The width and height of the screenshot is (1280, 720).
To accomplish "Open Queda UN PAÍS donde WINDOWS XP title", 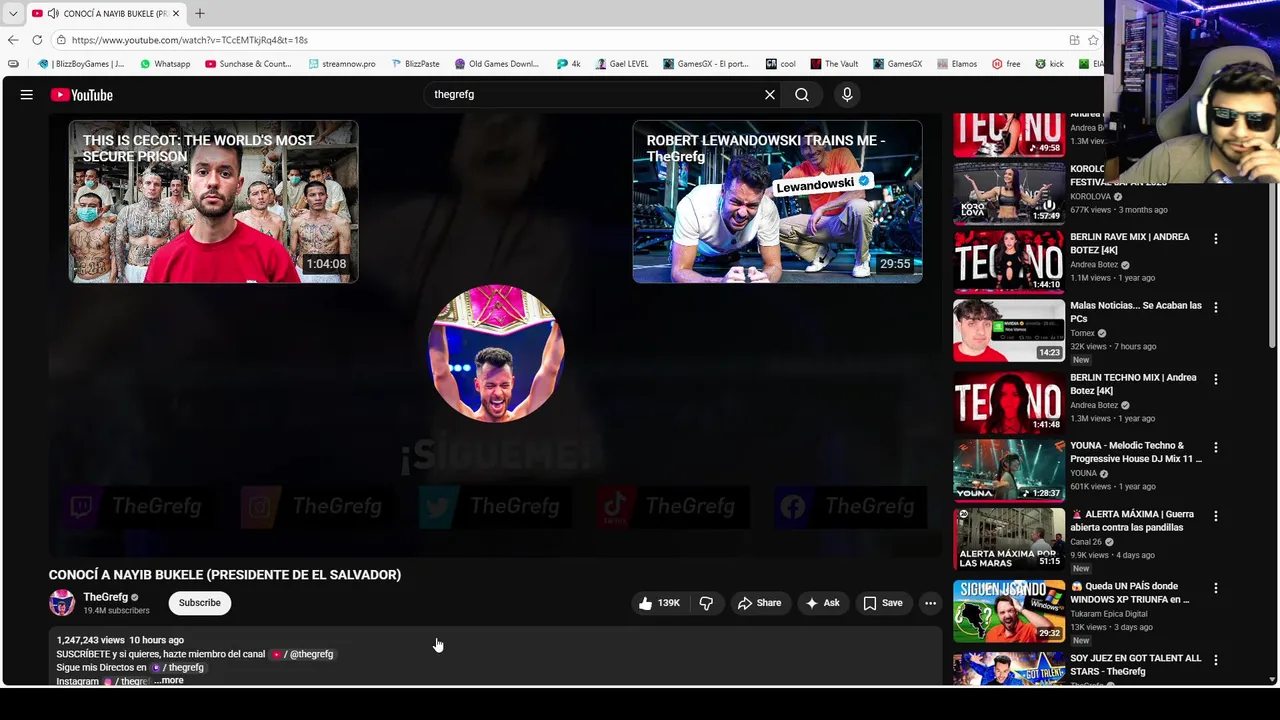I will point(1130,593).
